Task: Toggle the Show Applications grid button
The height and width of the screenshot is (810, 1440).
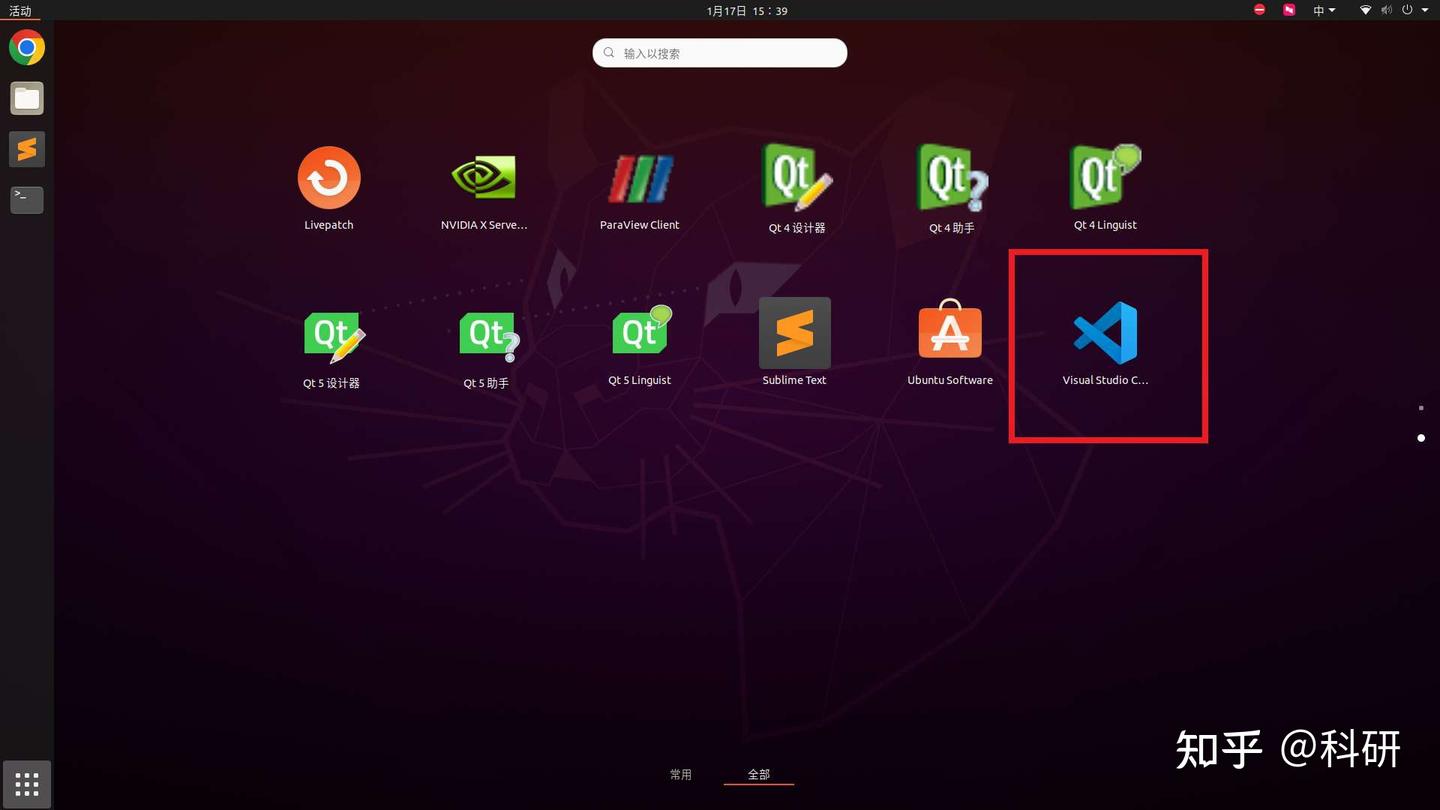Action: (27, 783)
